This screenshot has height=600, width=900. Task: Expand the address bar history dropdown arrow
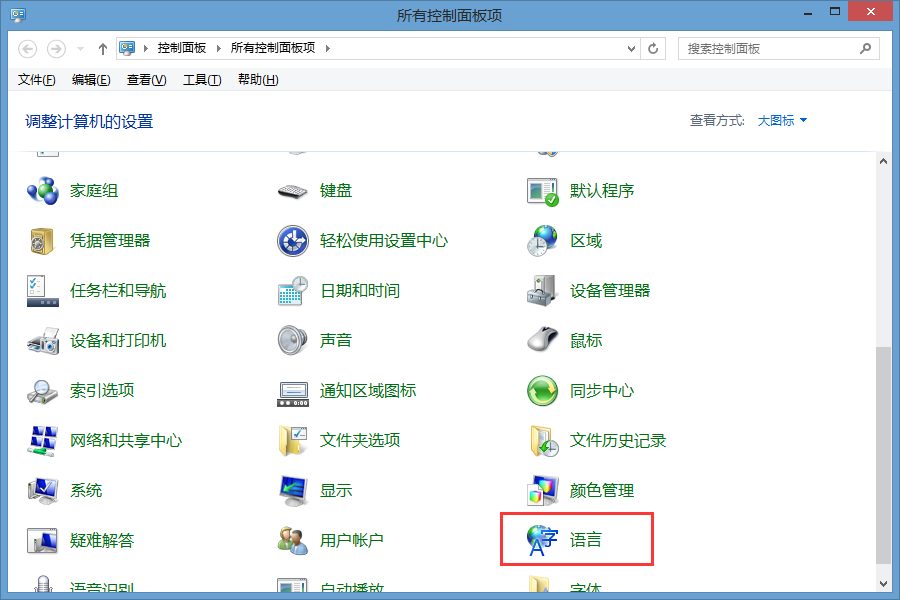point(631,48)
